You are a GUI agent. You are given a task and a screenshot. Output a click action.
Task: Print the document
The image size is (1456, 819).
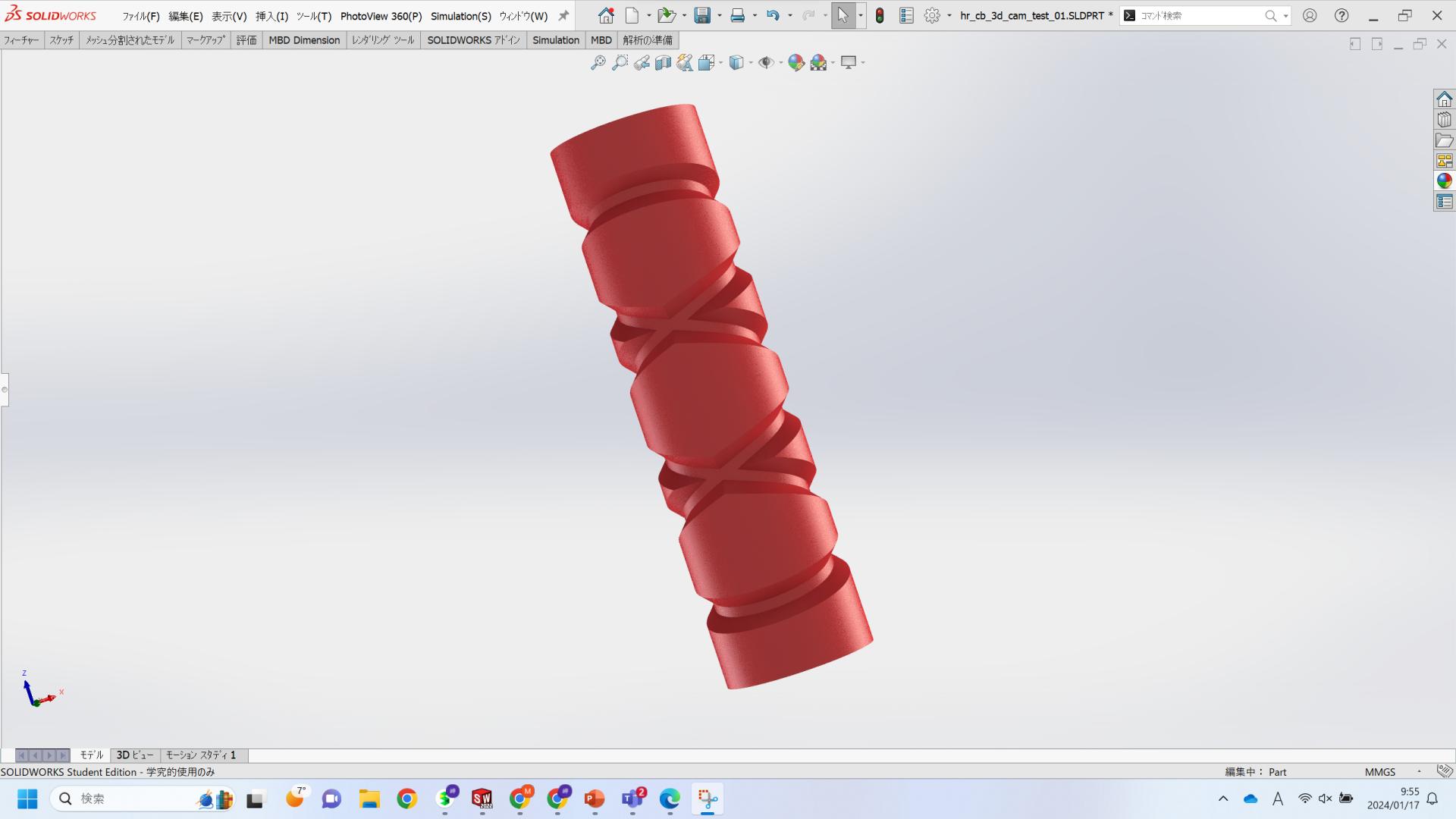click(x=737, y=15)
